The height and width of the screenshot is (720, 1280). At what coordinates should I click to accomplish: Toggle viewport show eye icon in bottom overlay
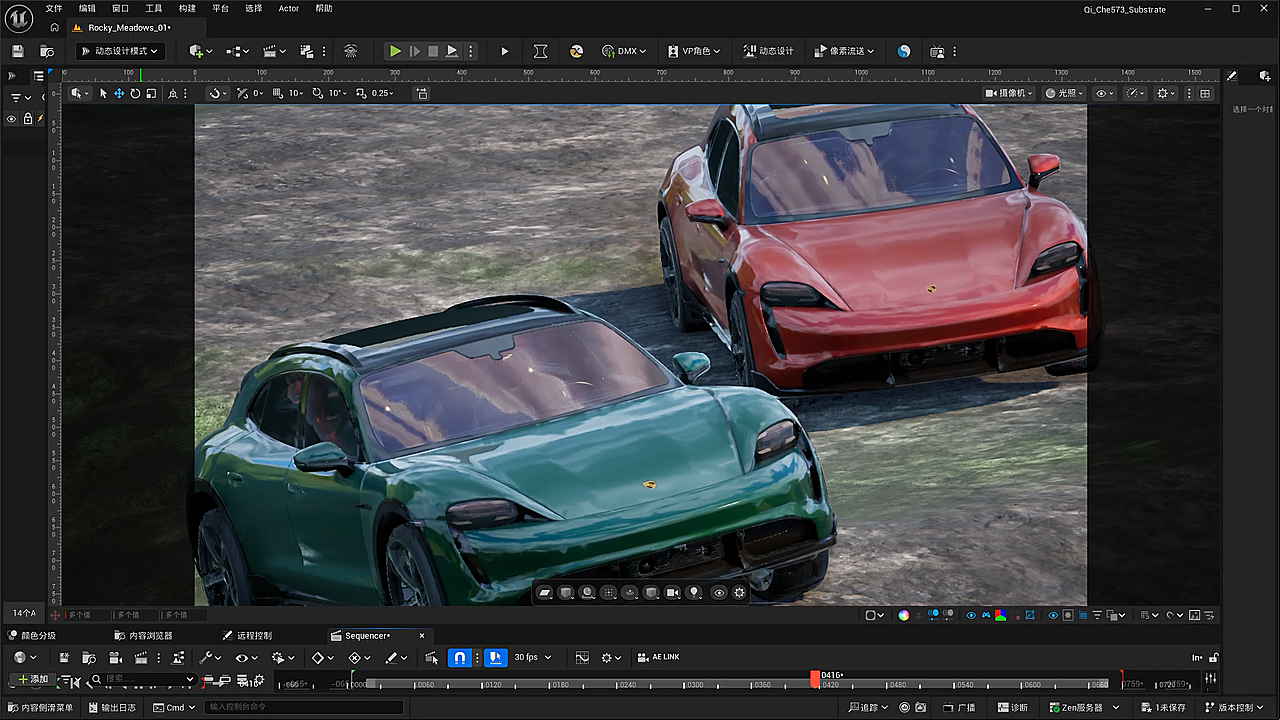718,592
